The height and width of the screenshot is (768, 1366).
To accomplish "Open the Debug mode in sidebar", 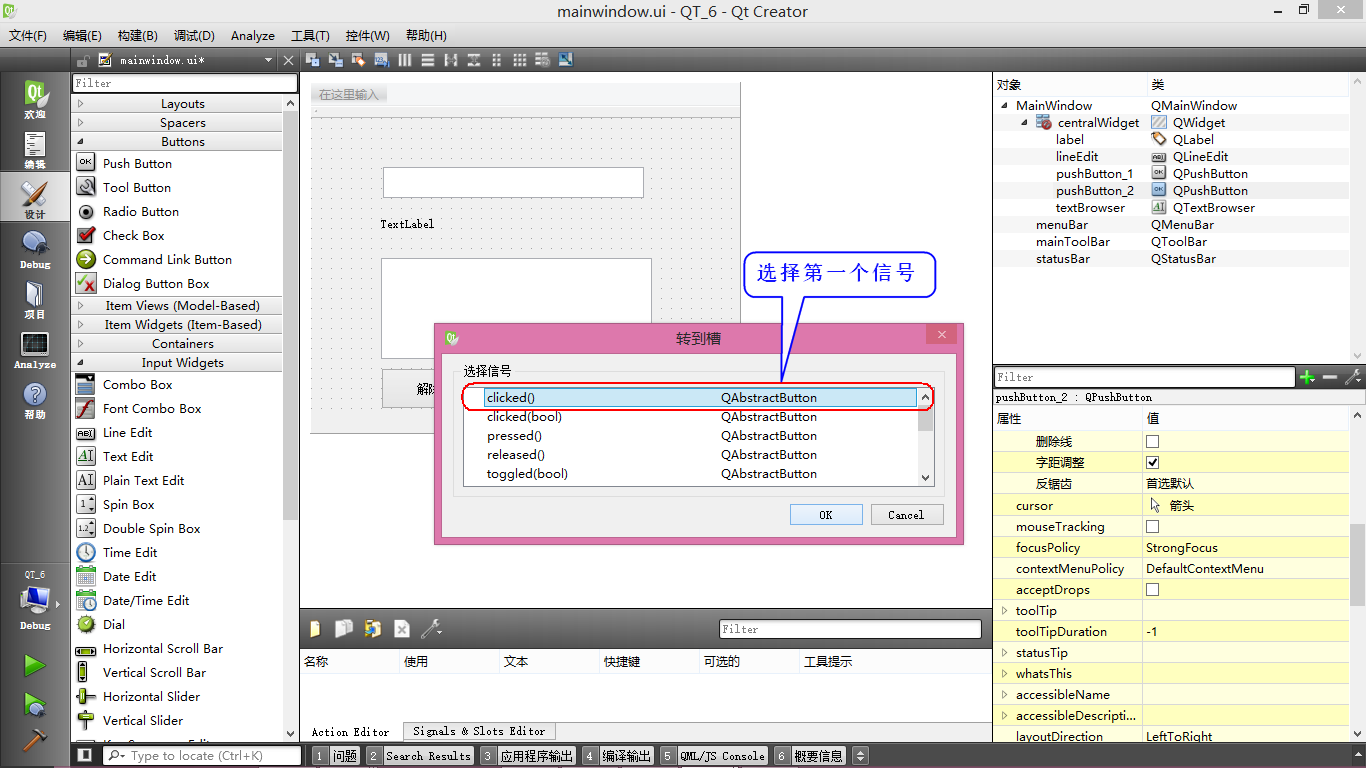I will click(35, 250).
